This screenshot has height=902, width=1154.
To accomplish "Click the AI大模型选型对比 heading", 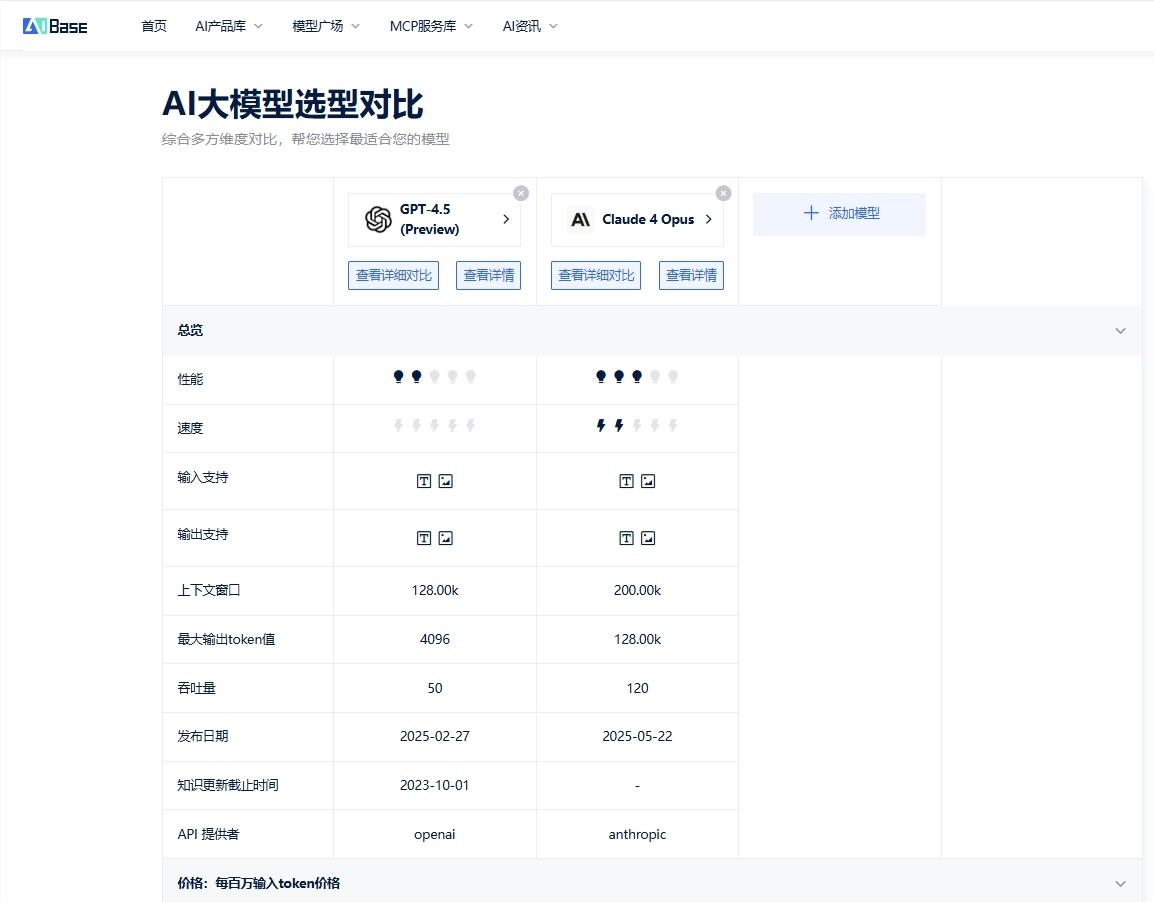I will coord(293,104).
